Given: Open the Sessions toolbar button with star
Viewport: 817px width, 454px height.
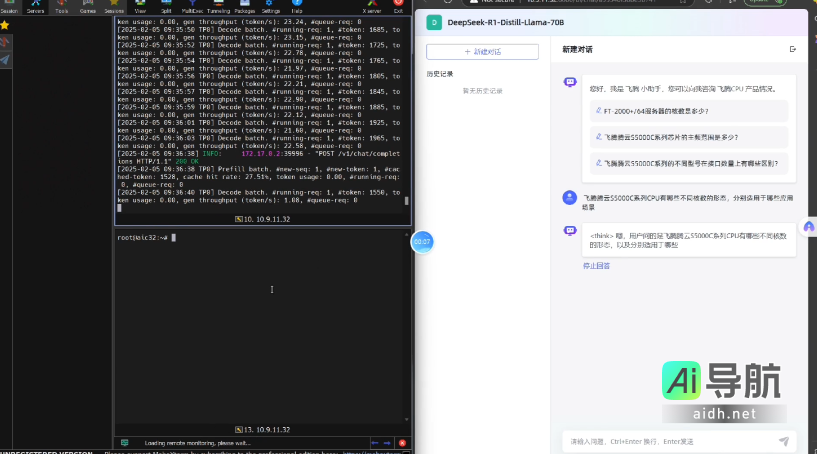Looking at the screenshot, I should click(x=114, y=6).
